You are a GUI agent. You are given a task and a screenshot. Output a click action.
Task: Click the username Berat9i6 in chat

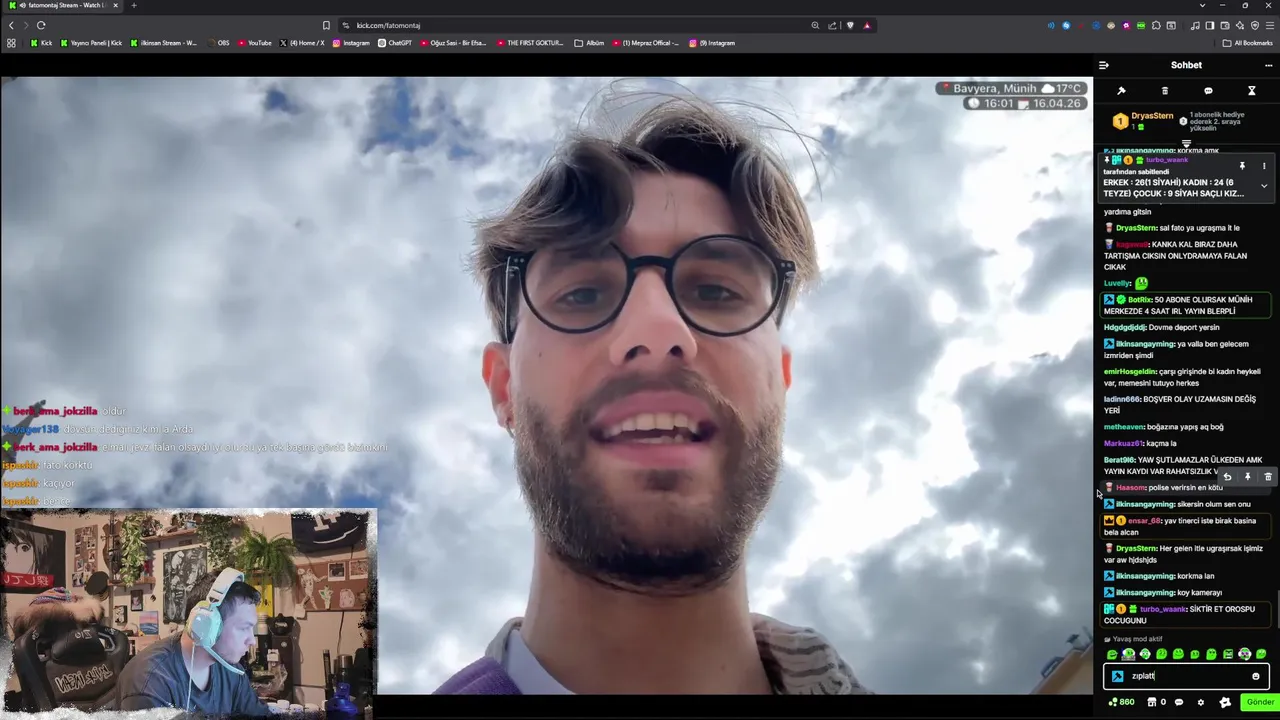pyautogui.click(x=1120, y=460)
